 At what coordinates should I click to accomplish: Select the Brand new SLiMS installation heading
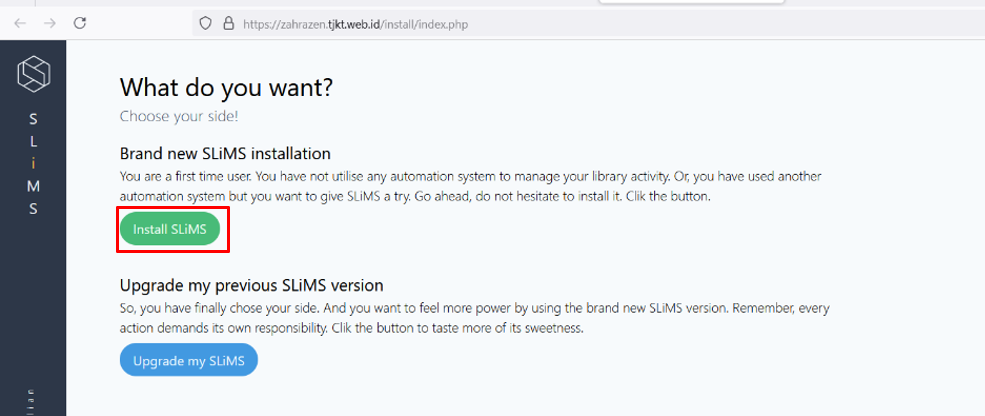225,154
